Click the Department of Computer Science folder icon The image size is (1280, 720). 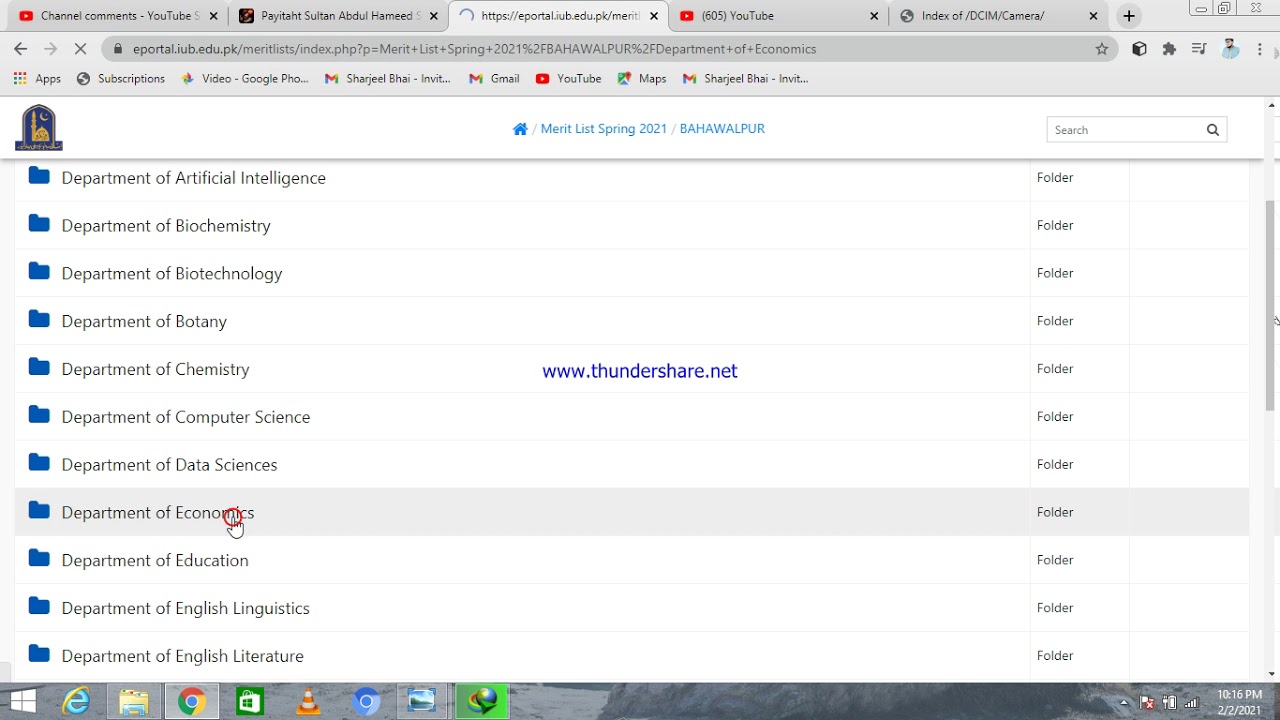tap(39, 415)
